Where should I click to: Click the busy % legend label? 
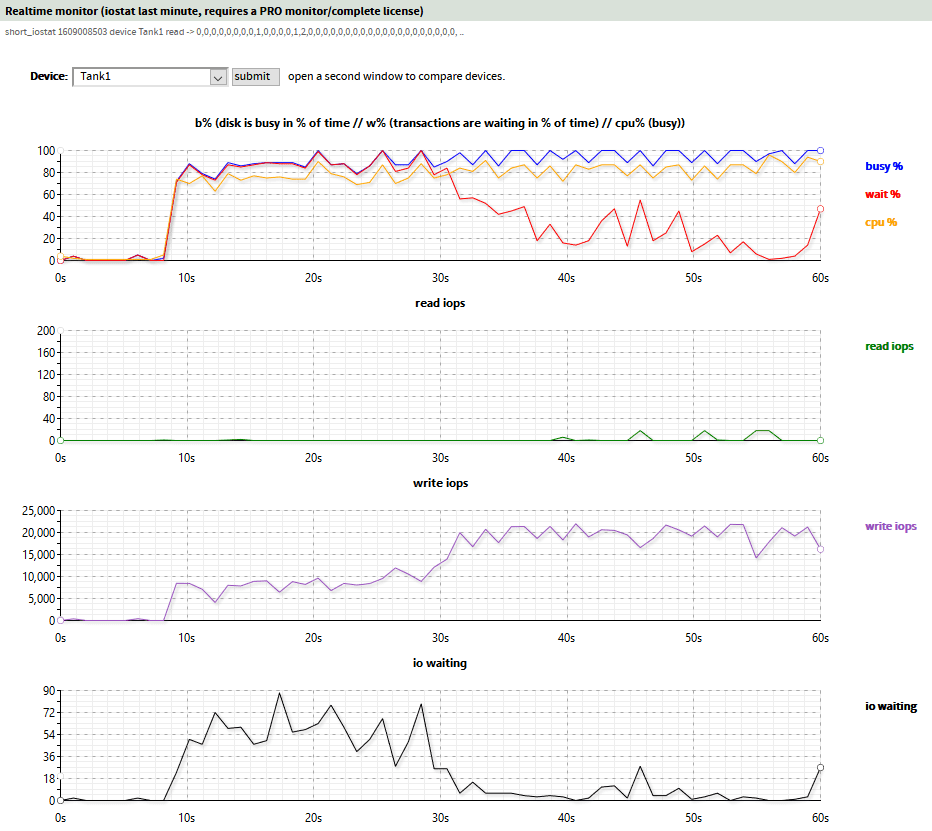(884, 166)
